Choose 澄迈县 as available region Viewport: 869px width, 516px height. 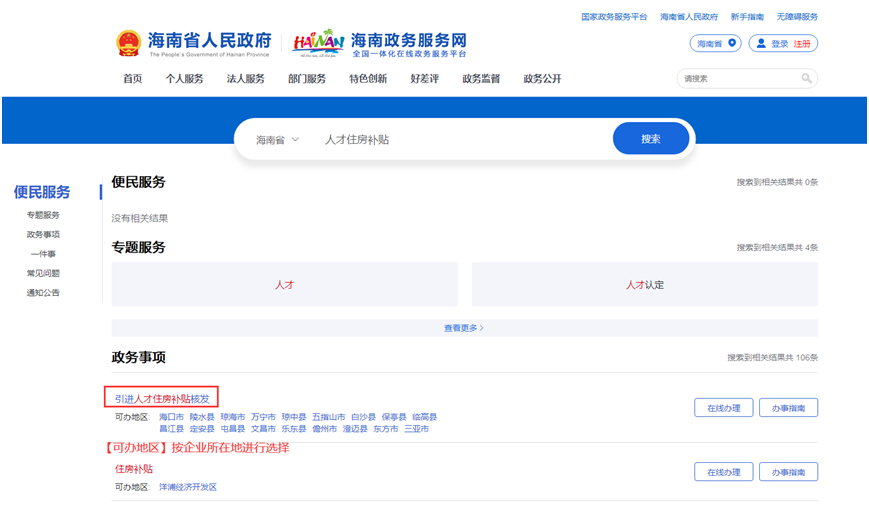(355, 429)
